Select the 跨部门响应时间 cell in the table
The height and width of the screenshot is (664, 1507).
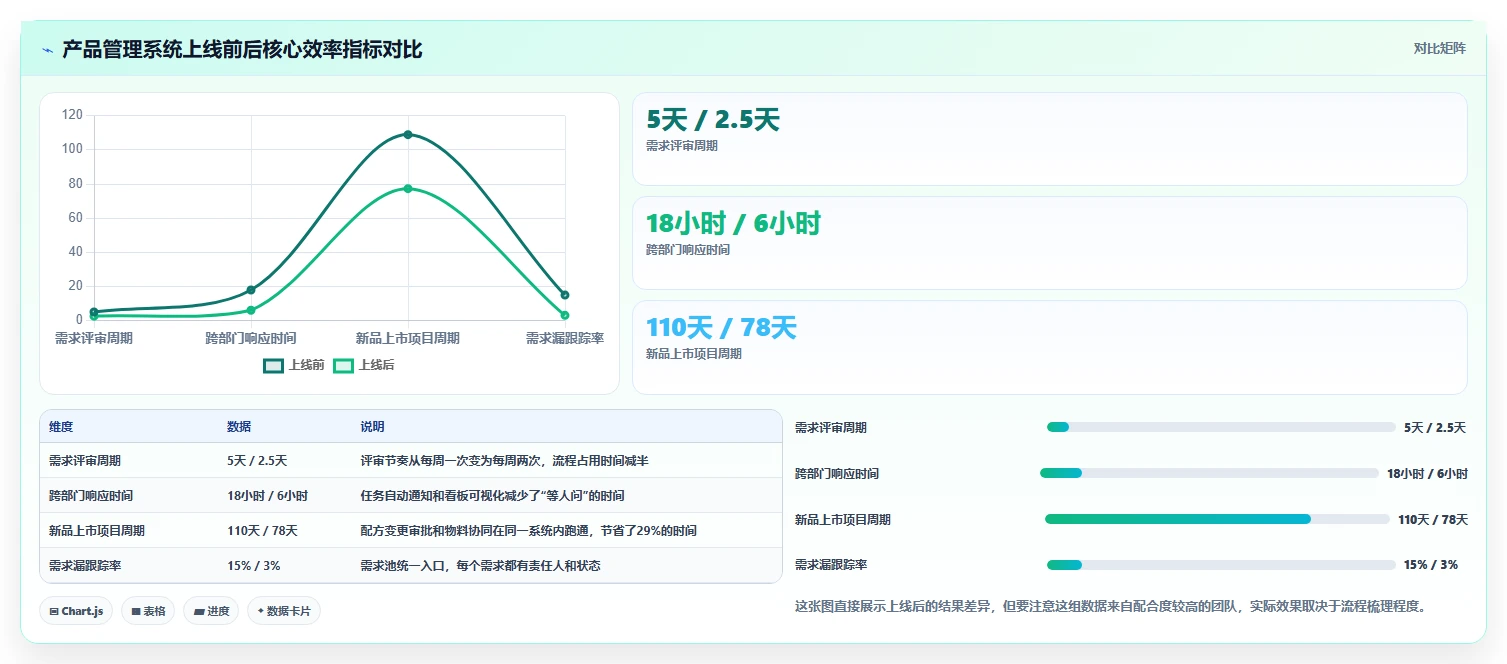91,496
